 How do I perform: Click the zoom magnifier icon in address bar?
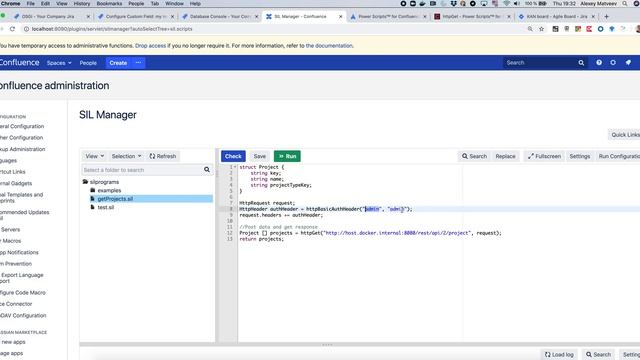point(530,29)
